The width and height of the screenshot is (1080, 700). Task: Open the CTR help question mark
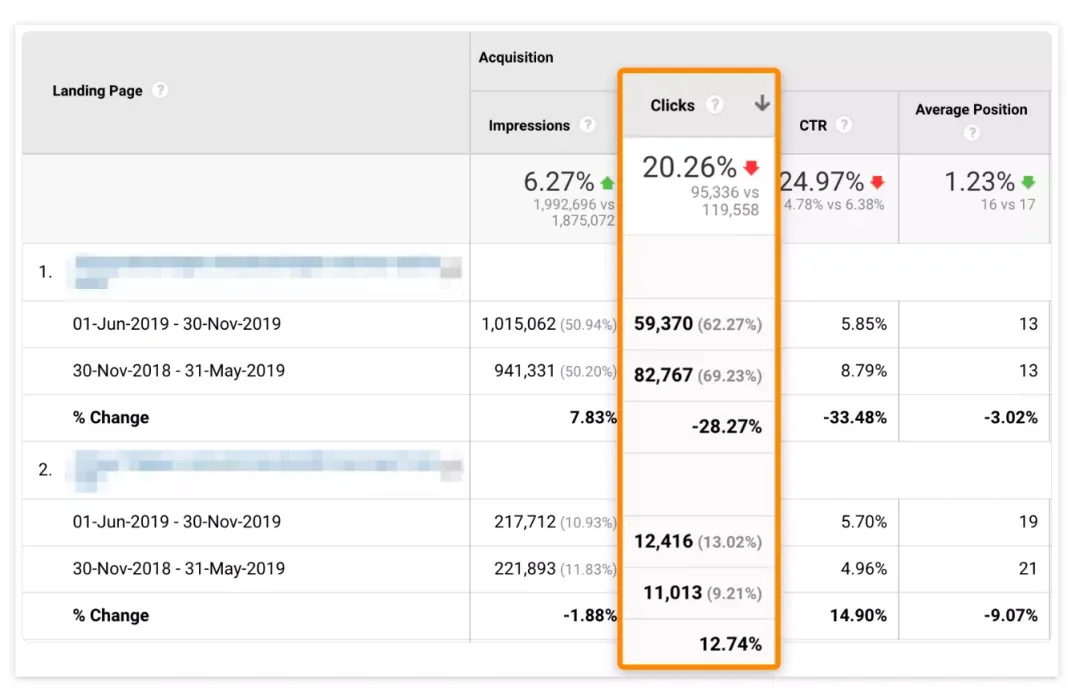coord(844,125)
